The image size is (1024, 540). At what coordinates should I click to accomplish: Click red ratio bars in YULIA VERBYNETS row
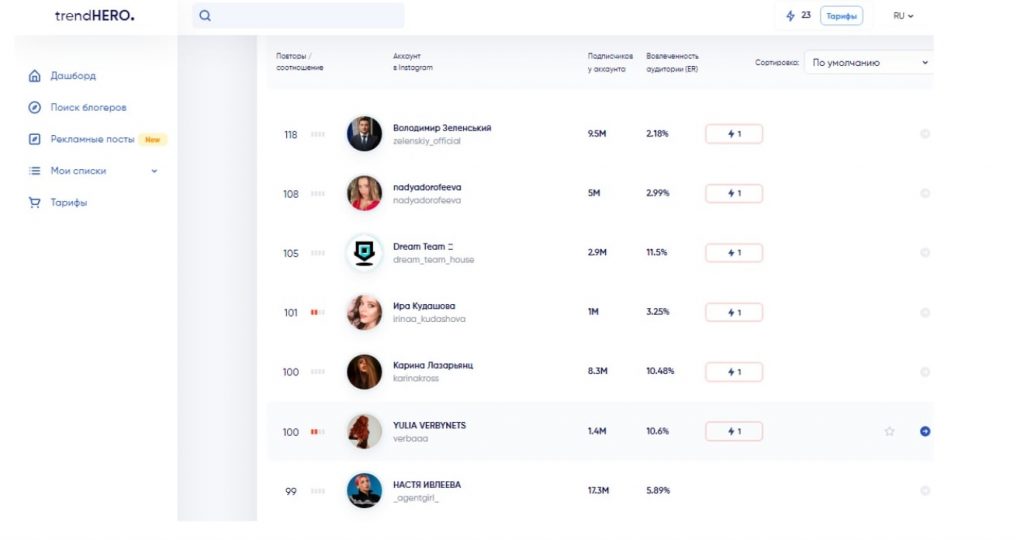(318, 432)
